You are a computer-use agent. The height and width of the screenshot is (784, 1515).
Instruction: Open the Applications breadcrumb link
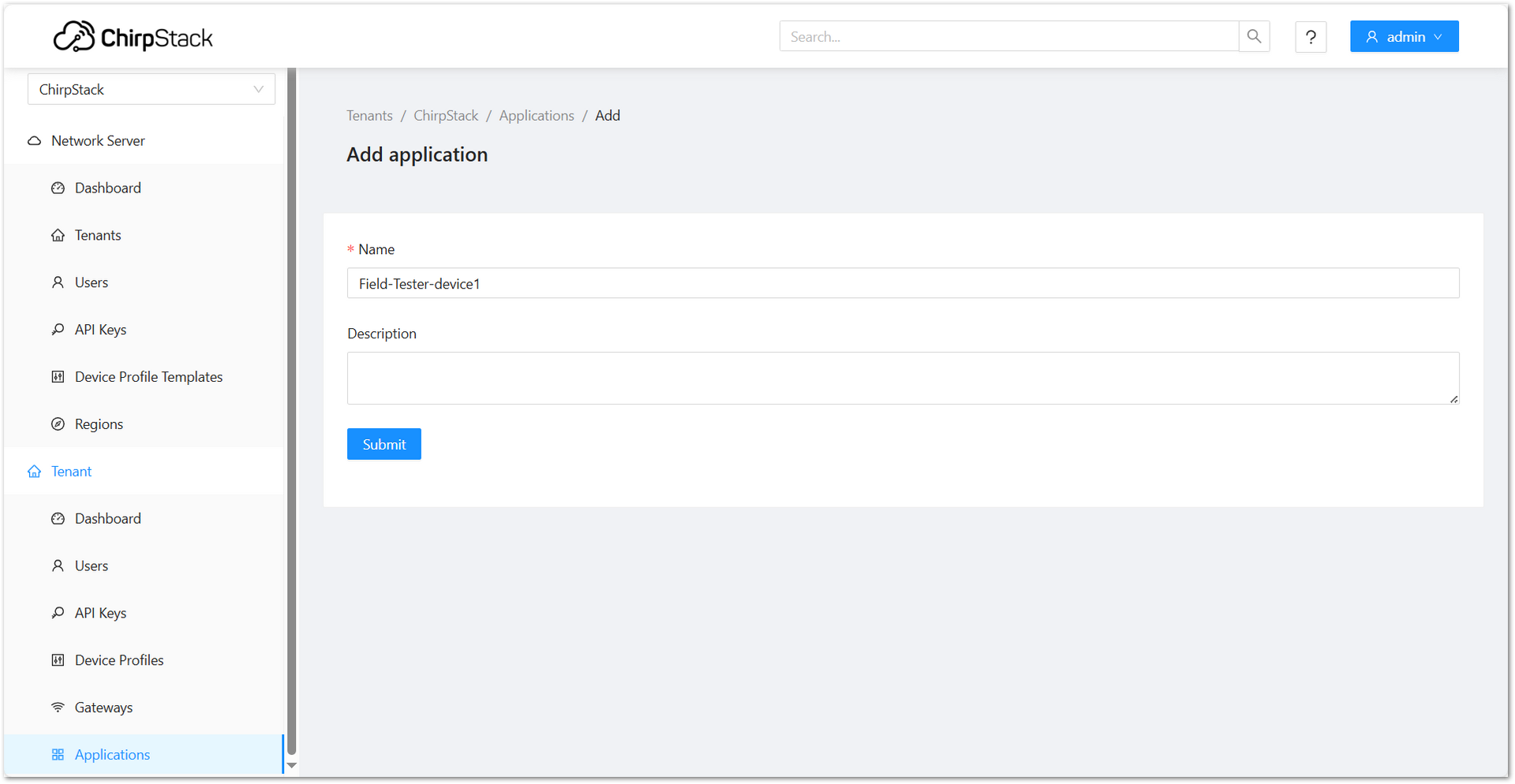[x=537, y=115]
